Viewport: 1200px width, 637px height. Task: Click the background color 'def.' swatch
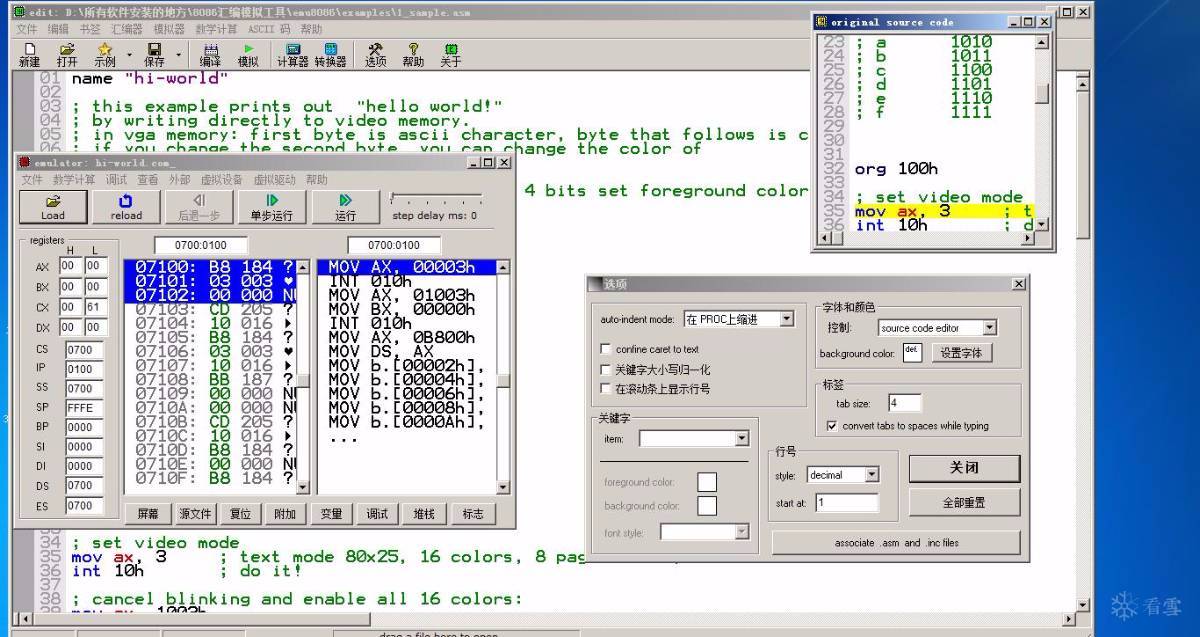point(912,351)
